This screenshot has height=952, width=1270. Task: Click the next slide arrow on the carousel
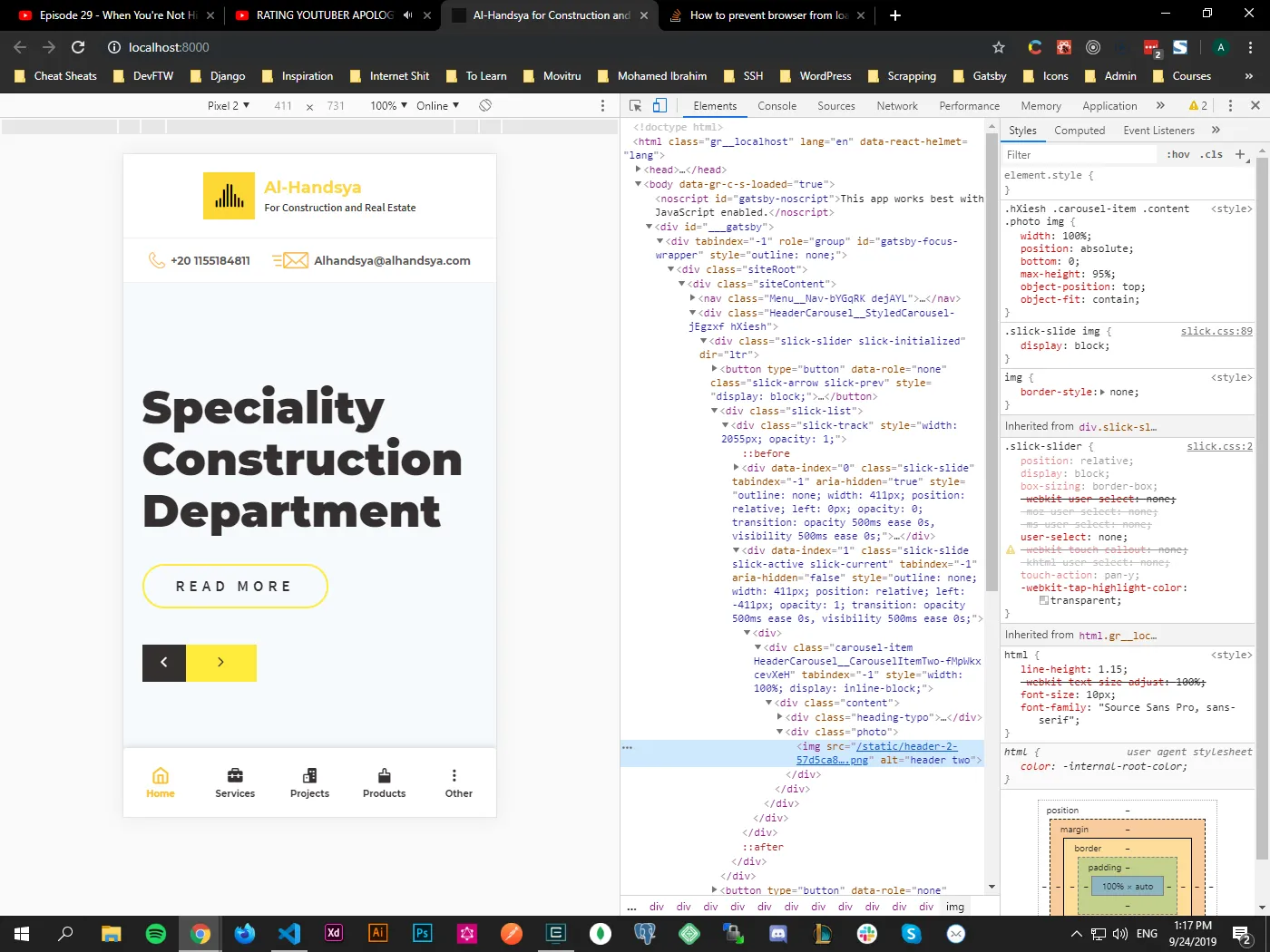(220, 663)
